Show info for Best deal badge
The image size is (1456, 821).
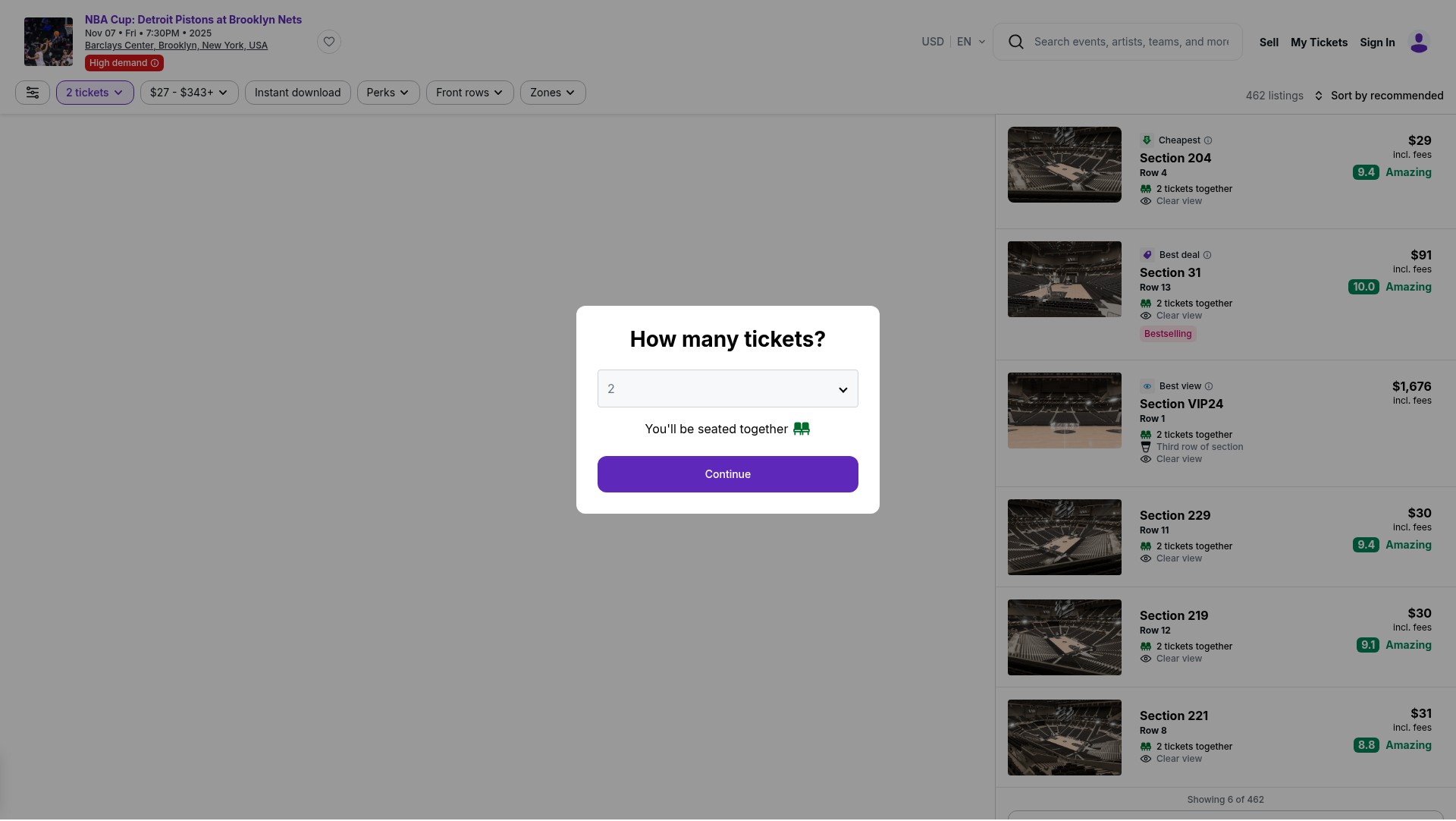[1207, 255]
